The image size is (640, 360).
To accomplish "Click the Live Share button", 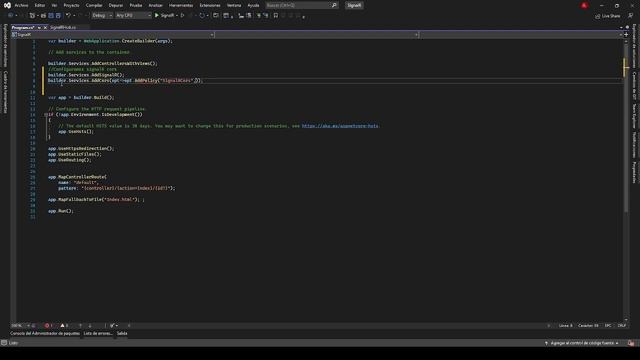I will point(607,16).
